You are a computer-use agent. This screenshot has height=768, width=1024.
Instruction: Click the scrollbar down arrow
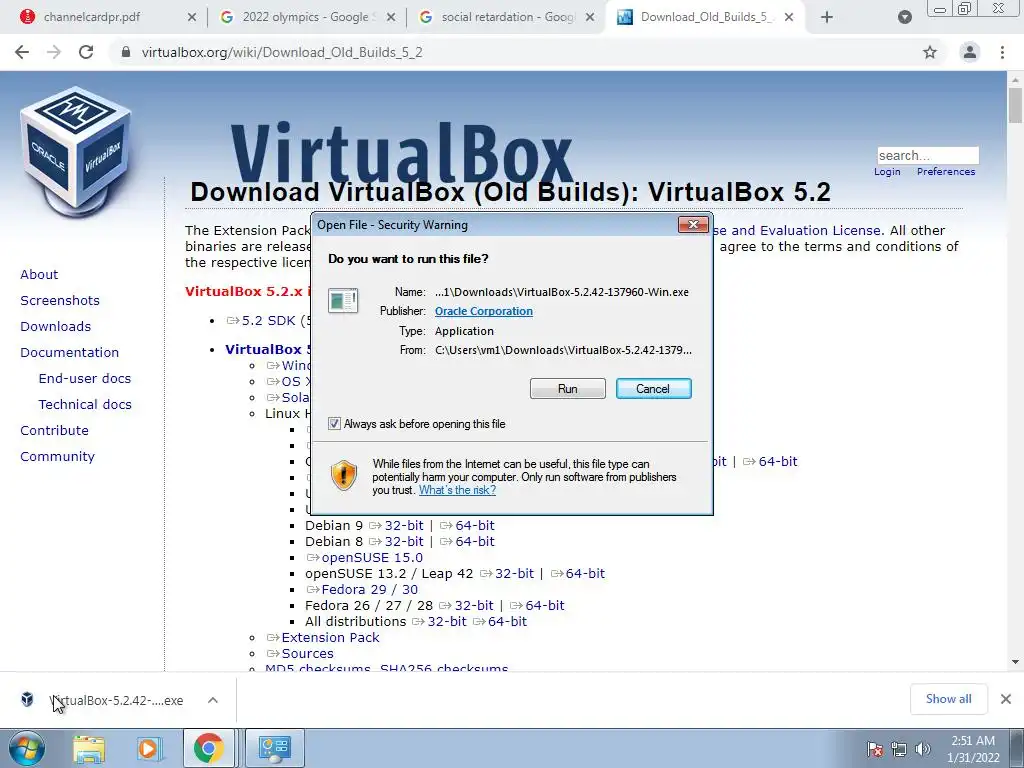(x=1015, y=662)
